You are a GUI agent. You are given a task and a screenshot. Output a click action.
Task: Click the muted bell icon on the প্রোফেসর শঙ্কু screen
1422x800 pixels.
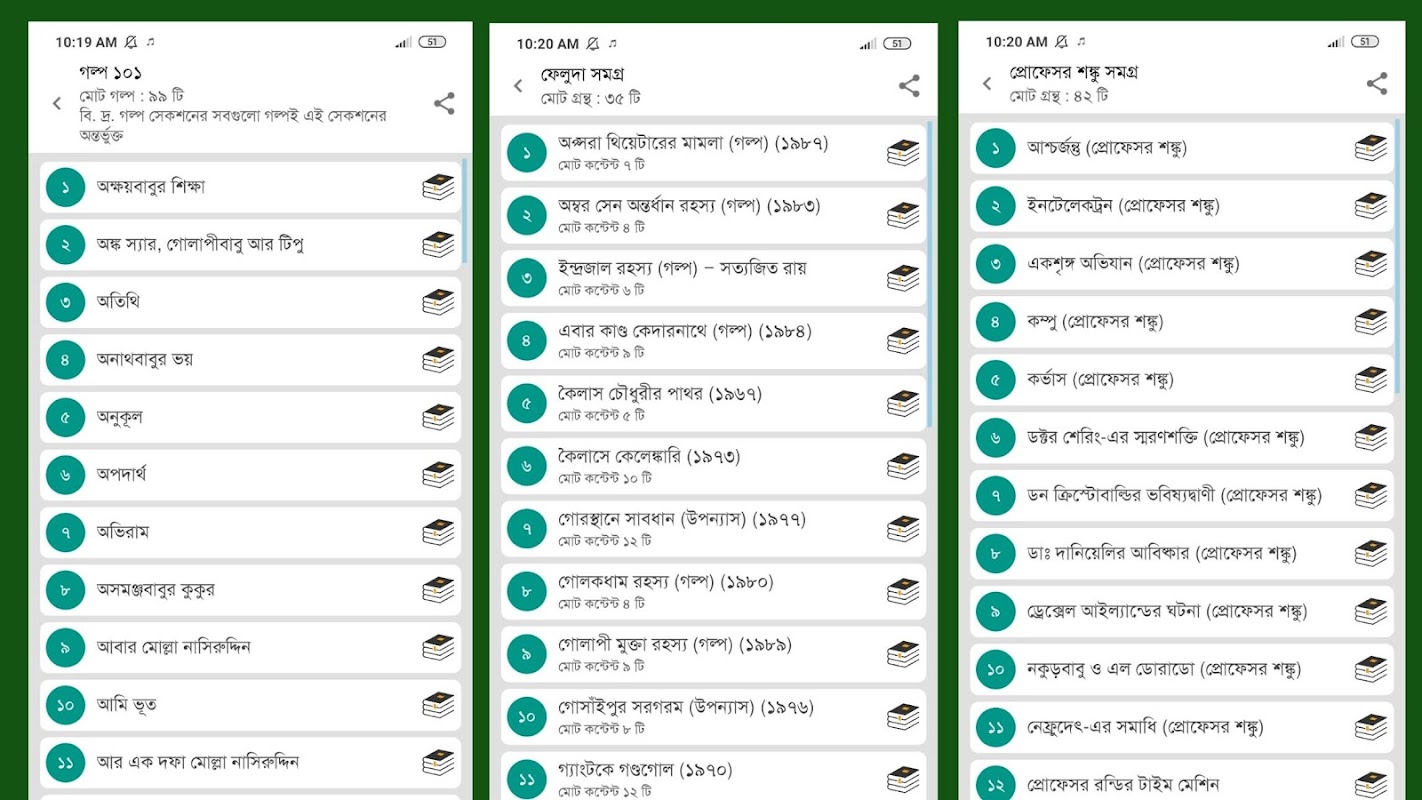coord(1062,41)
